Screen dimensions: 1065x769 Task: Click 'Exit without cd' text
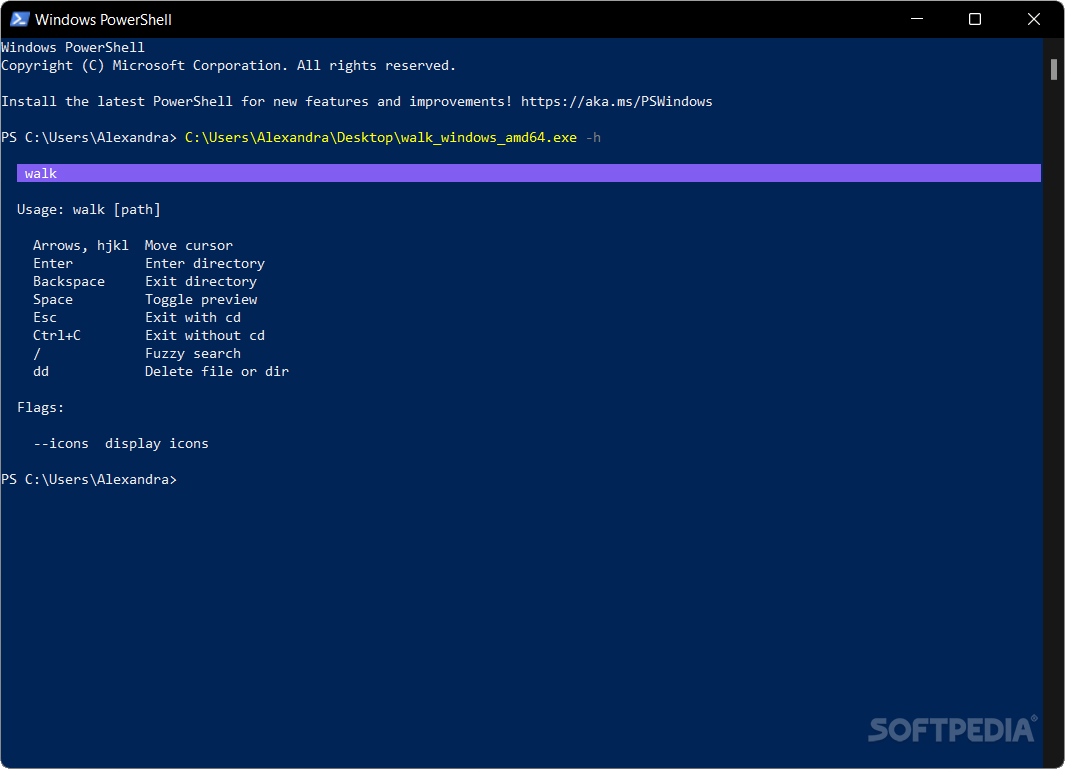204,336
